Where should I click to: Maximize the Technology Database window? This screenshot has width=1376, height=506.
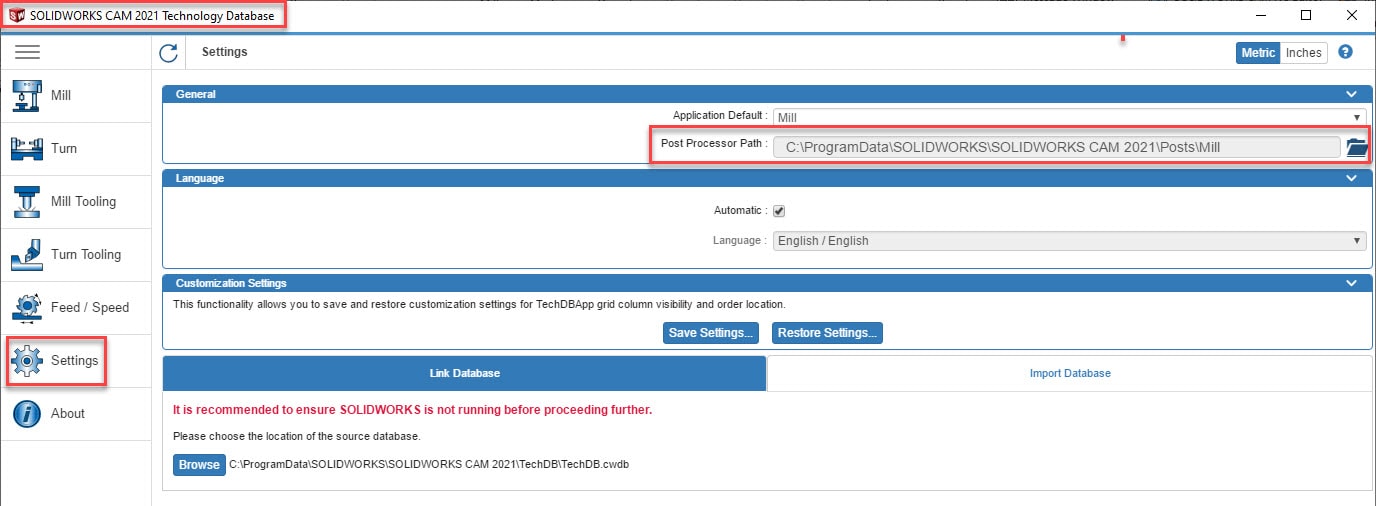tap(1306, 15)
